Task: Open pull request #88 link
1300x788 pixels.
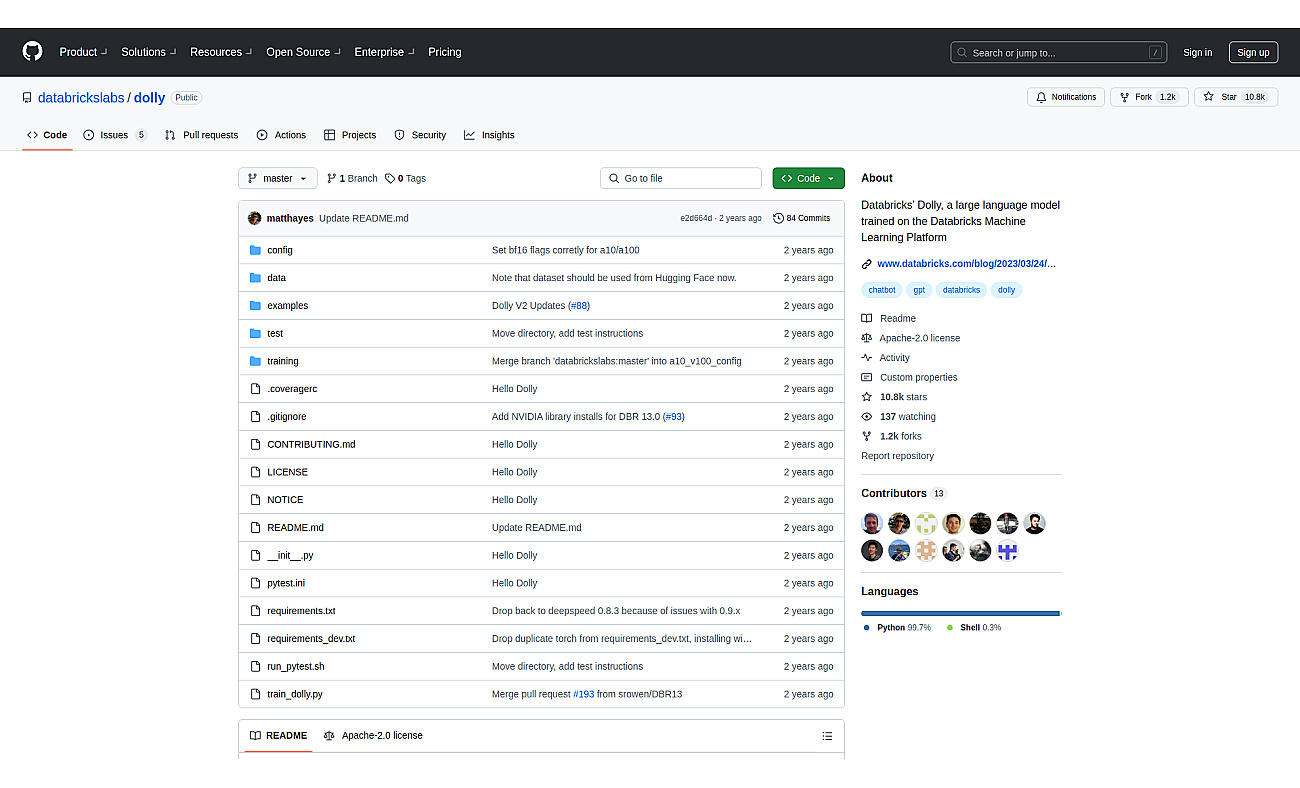Action: (x=579, y=306)
